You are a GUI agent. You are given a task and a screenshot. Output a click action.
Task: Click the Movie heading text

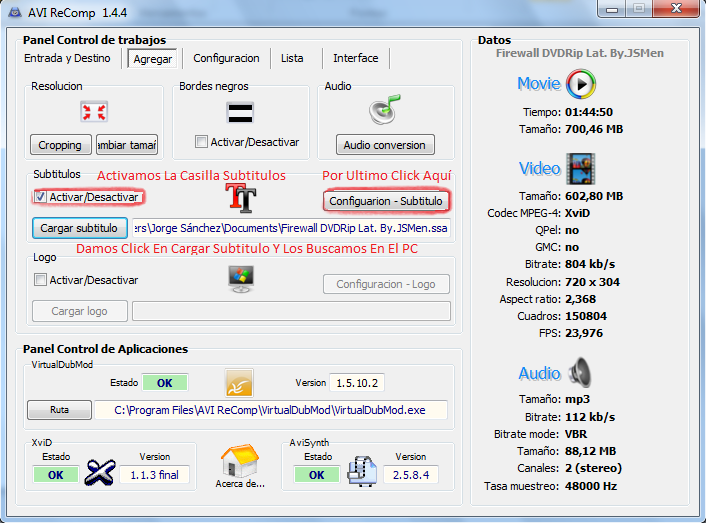click(539, 84)
